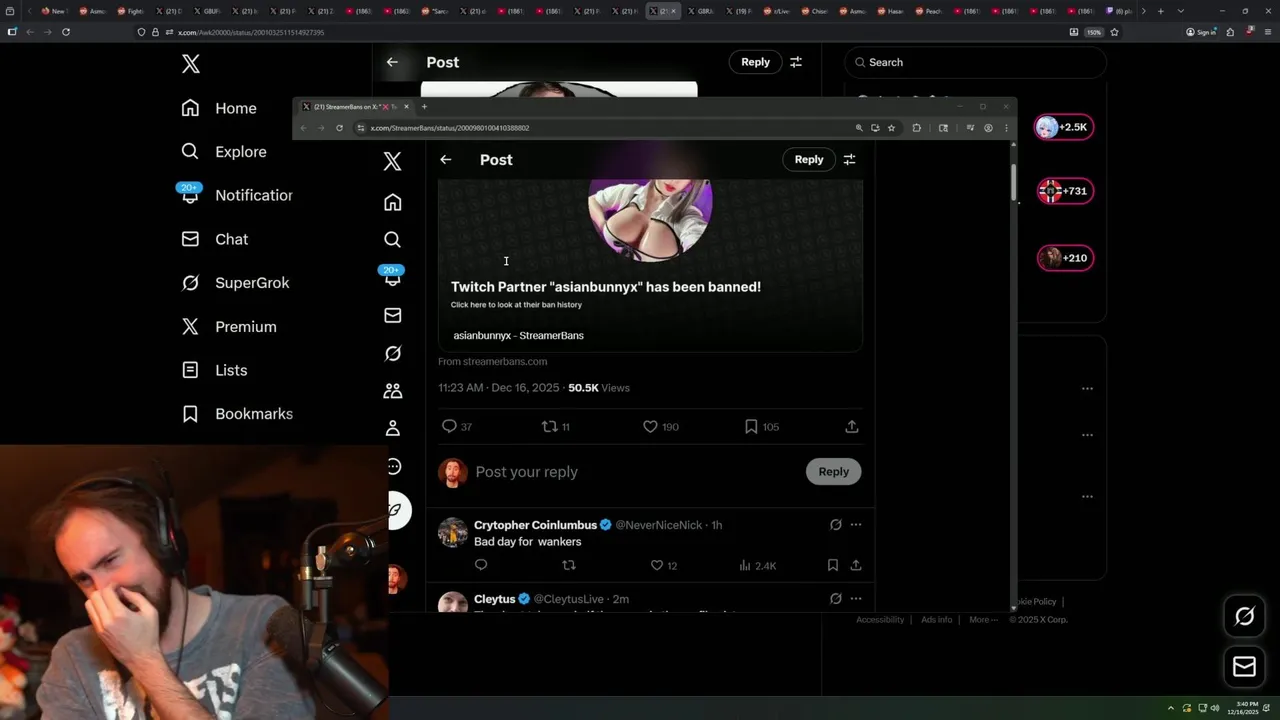
Task: Open floating Grok button at bottom right
Action: pos(1244,617)
